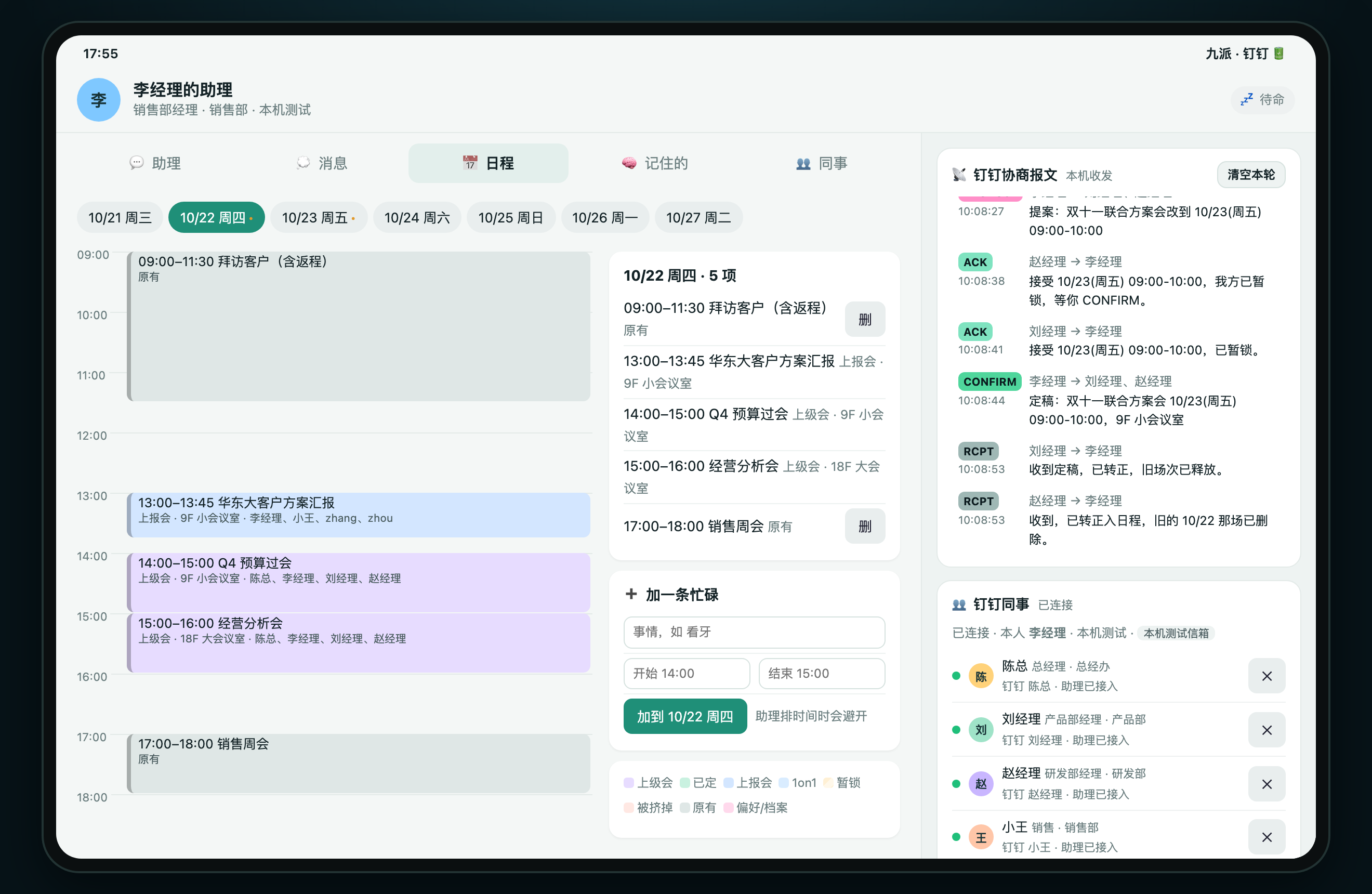Remove colleague 小王 with X

[x=1267, y=837]
